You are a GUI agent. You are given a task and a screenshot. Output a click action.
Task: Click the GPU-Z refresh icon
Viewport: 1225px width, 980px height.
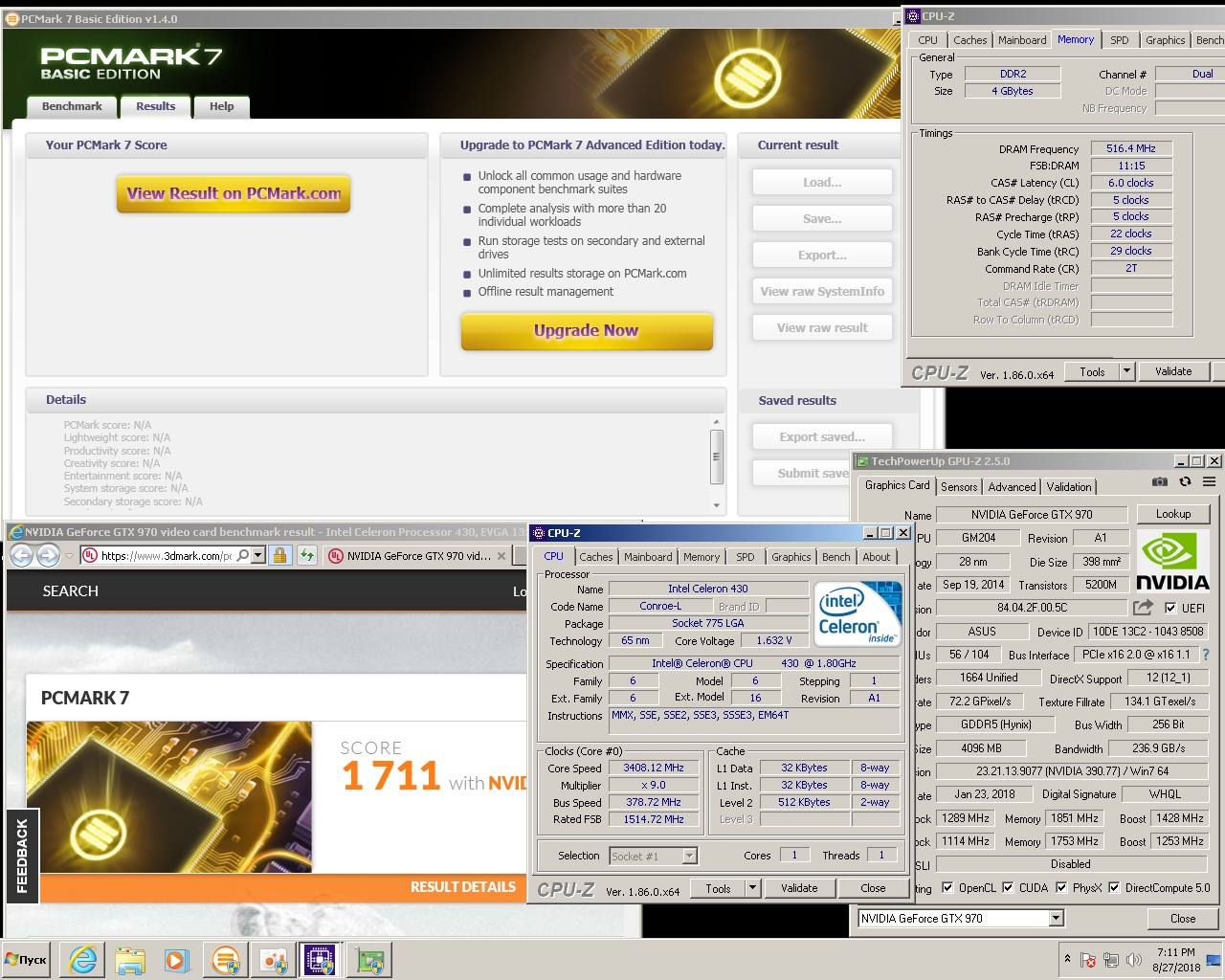click(x=1186, y=482)
